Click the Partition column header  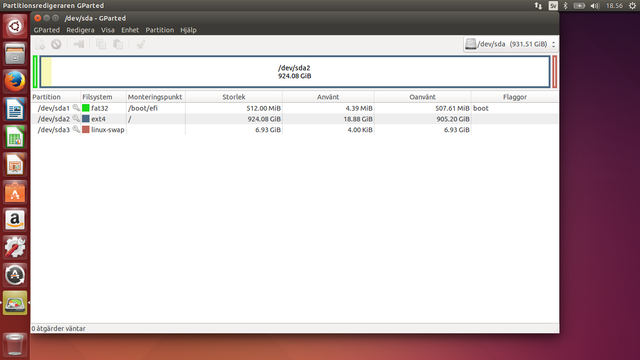click(x=56, y=97)
